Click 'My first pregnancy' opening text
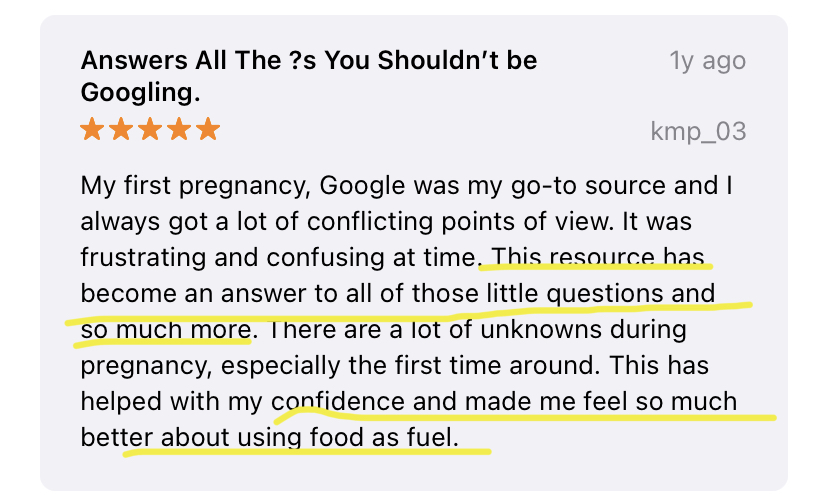The width and height of the screenshot is (828, 499). [194, 186]
